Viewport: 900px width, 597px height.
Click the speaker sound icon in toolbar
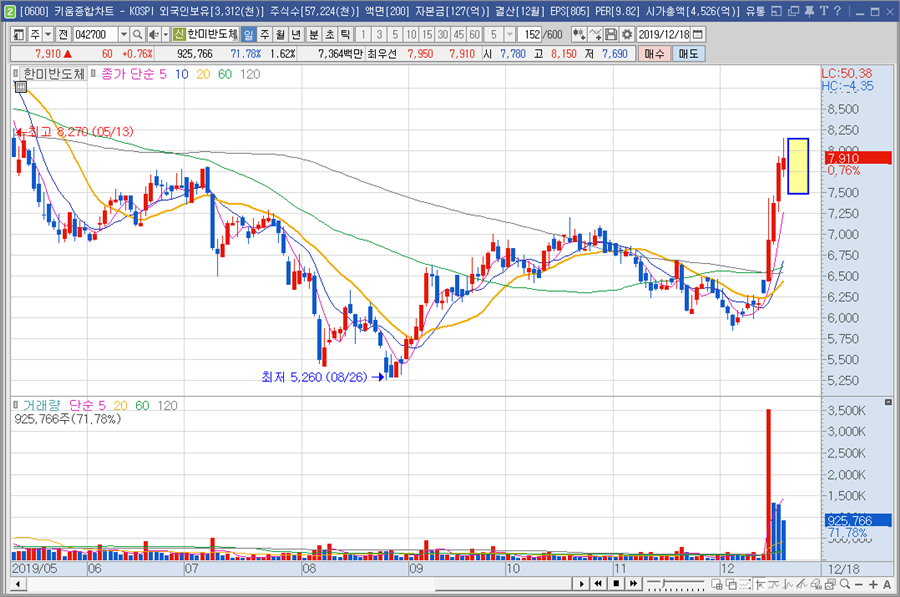click(x=153, y=34)
